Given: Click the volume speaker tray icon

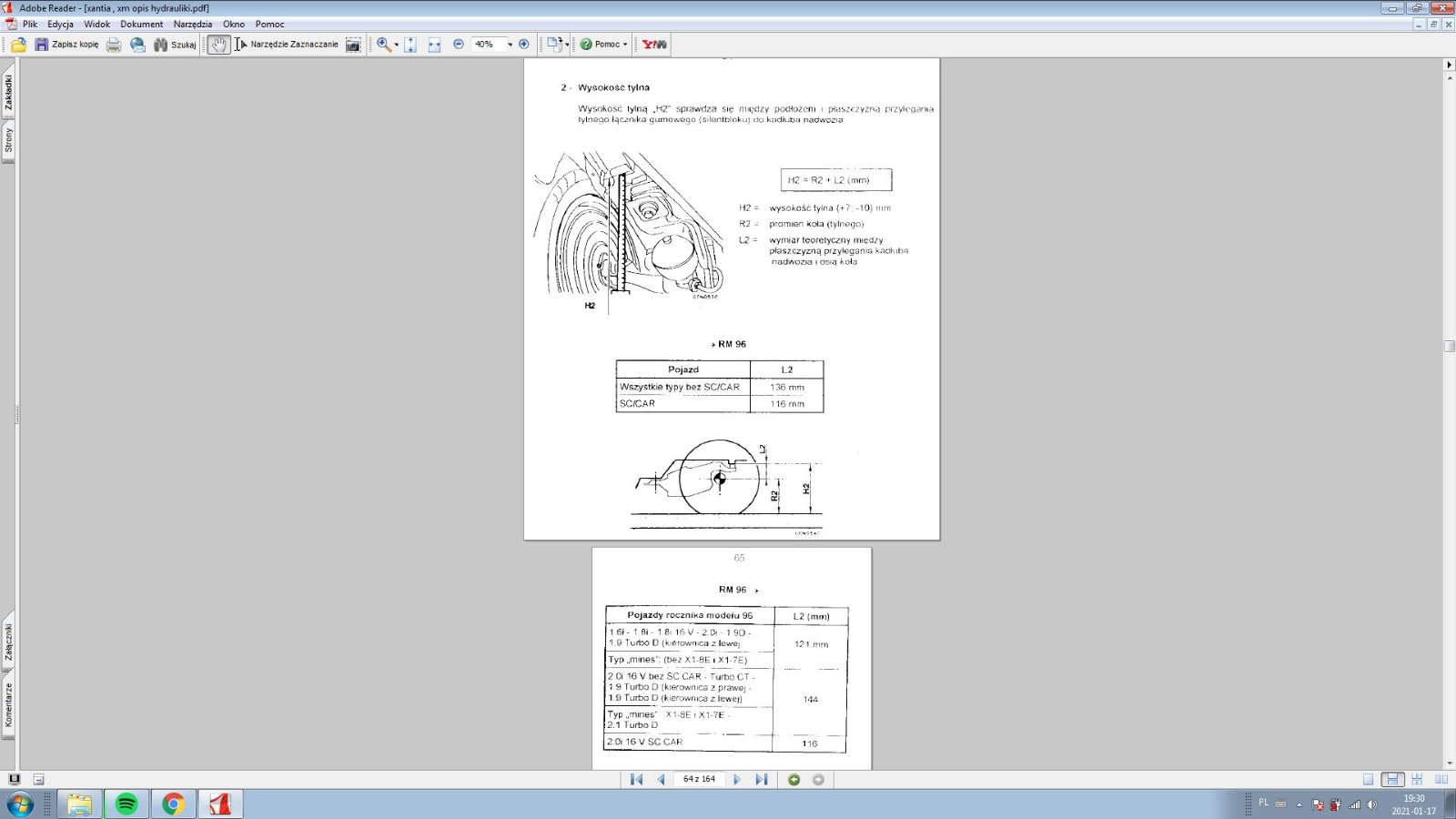Looking at the screenshot, I should 1371,804.
